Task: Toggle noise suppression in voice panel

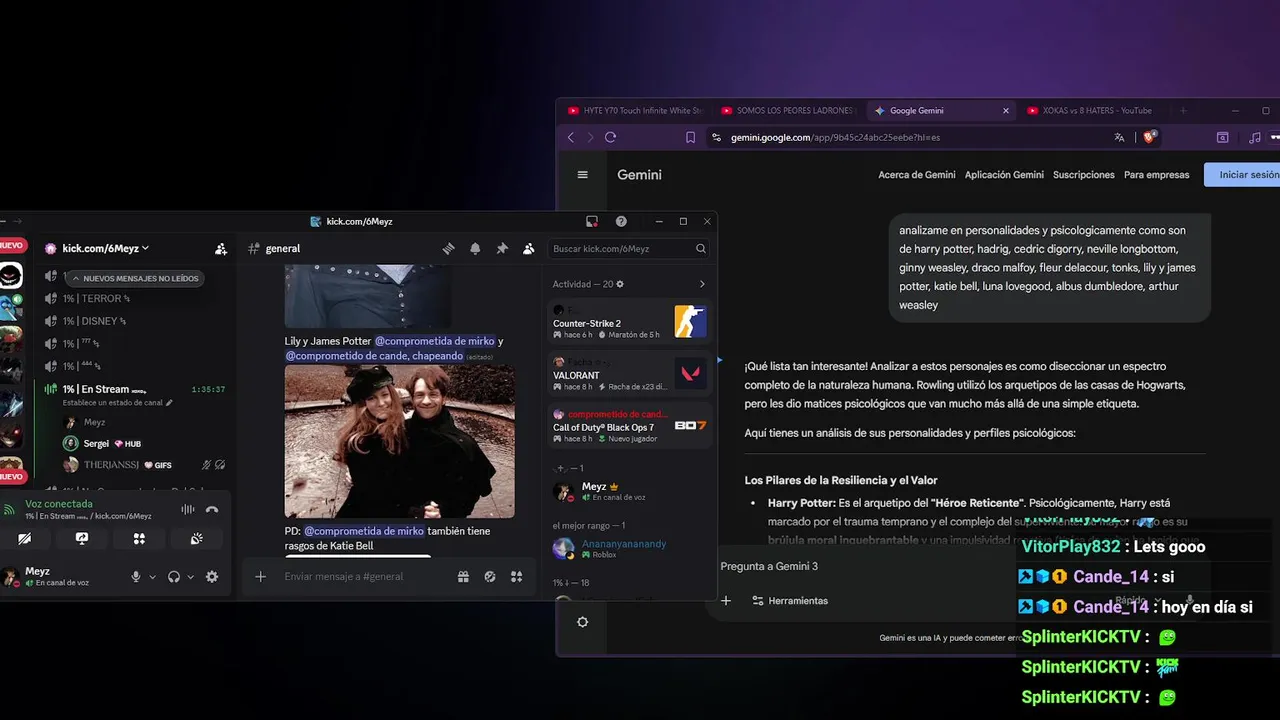Action: 187,510
